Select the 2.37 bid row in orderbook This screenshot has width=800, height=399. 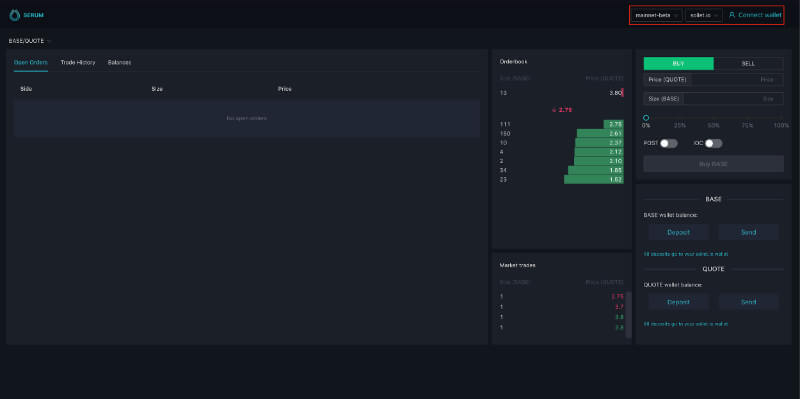(561, 142)
